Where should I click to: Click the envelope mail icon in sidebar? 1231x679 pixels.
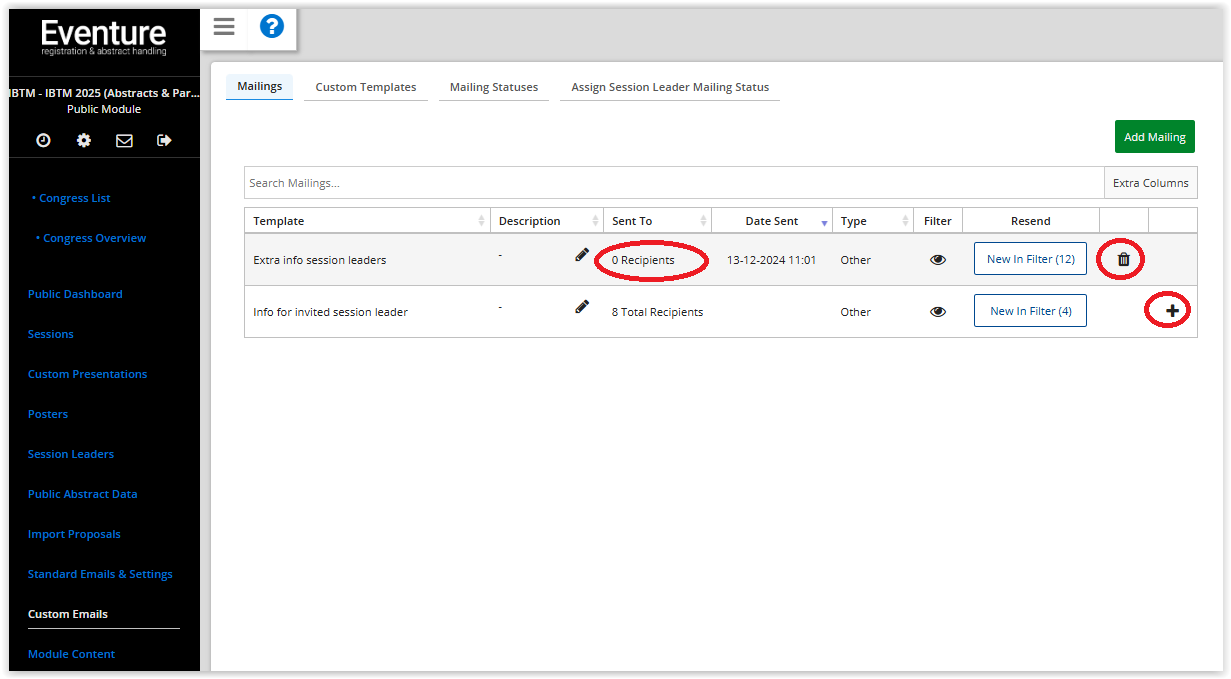coord(124,141)
